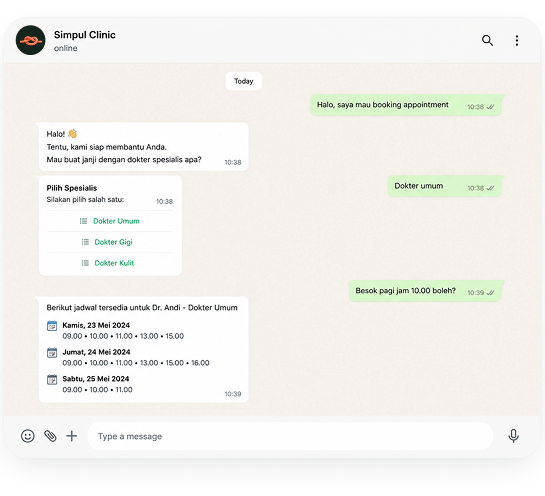
Task: Click read ticks on 'Dokter umum' message
Action: [490, 188]
